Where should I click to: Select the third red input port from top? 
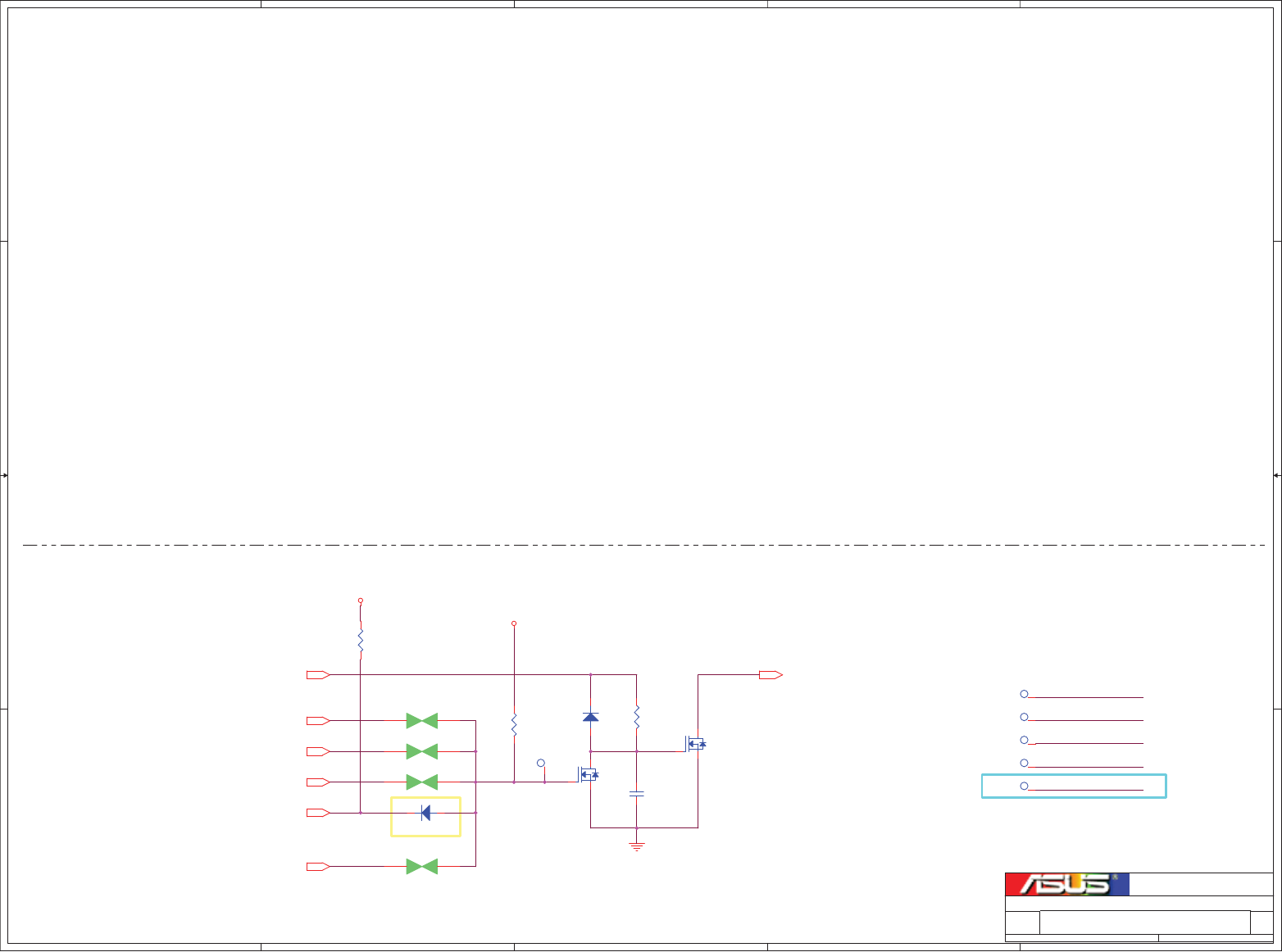click(x=318, y=751)
